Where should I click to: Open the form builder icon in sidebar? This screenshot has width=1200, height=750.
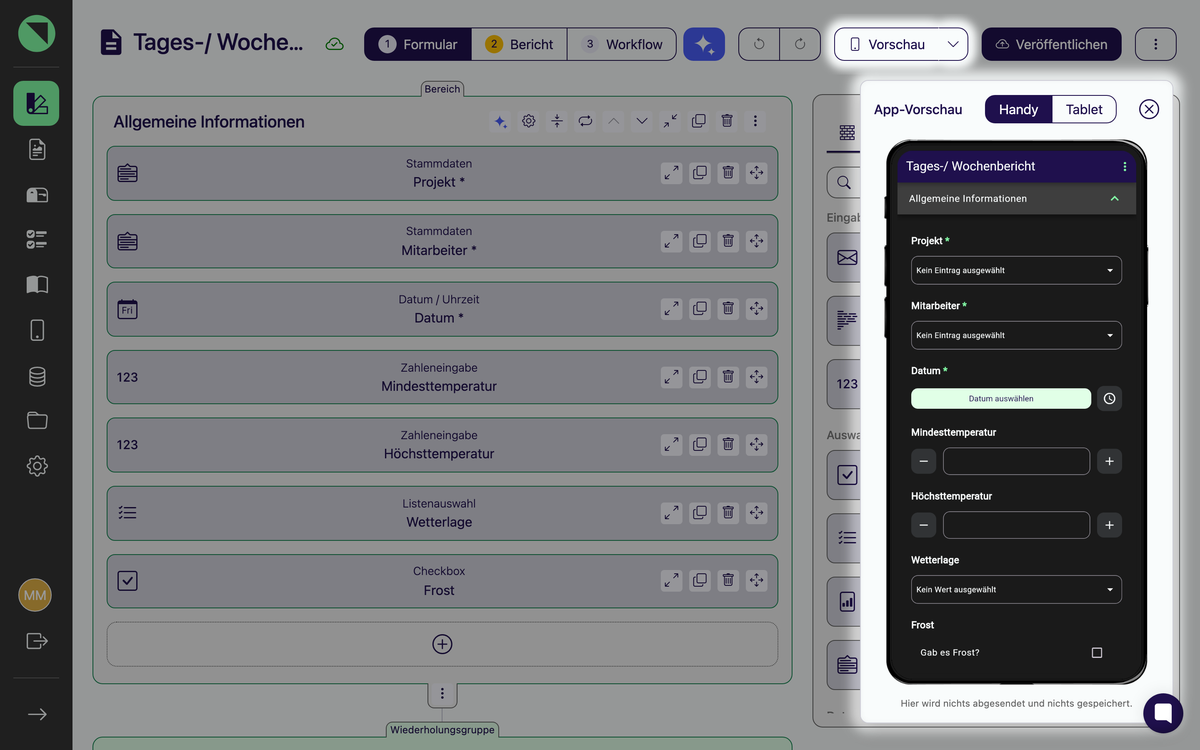pyautogui.click(x=36, y=103)
